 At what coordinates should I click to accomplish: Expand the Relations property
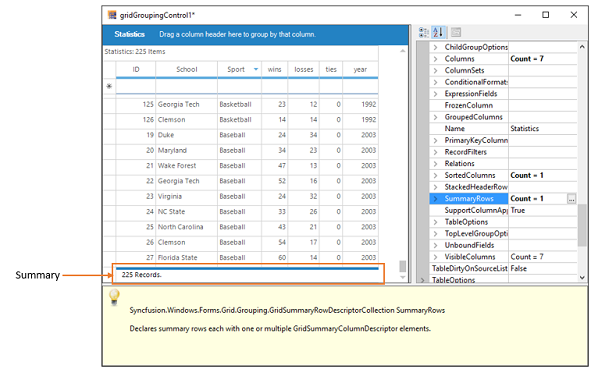click(x=435, y=164)
